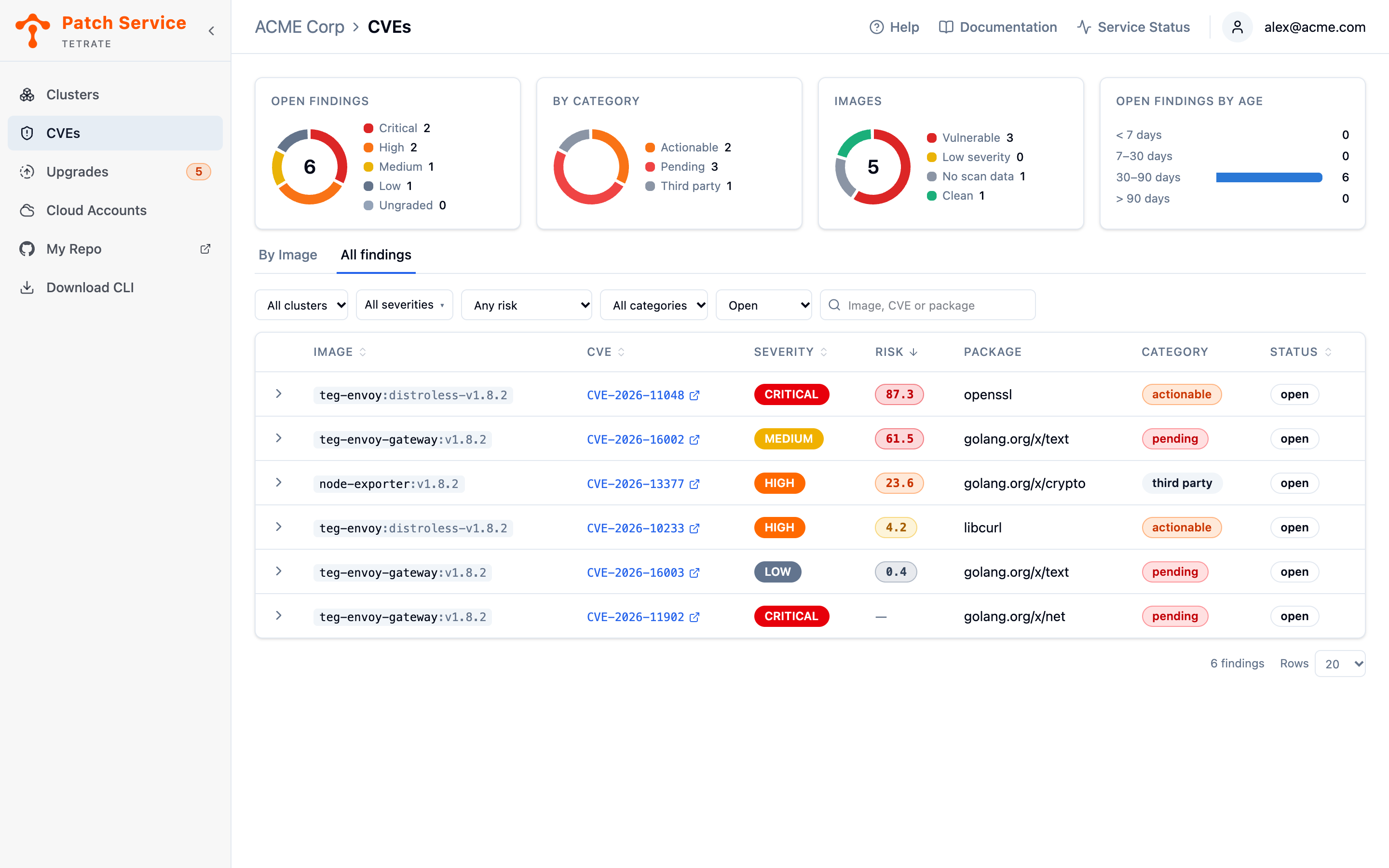The height and width of the screenshot is (868, 1389).
Task: Open external link icon for CVE-2026-11902
Action: (694, 617)
